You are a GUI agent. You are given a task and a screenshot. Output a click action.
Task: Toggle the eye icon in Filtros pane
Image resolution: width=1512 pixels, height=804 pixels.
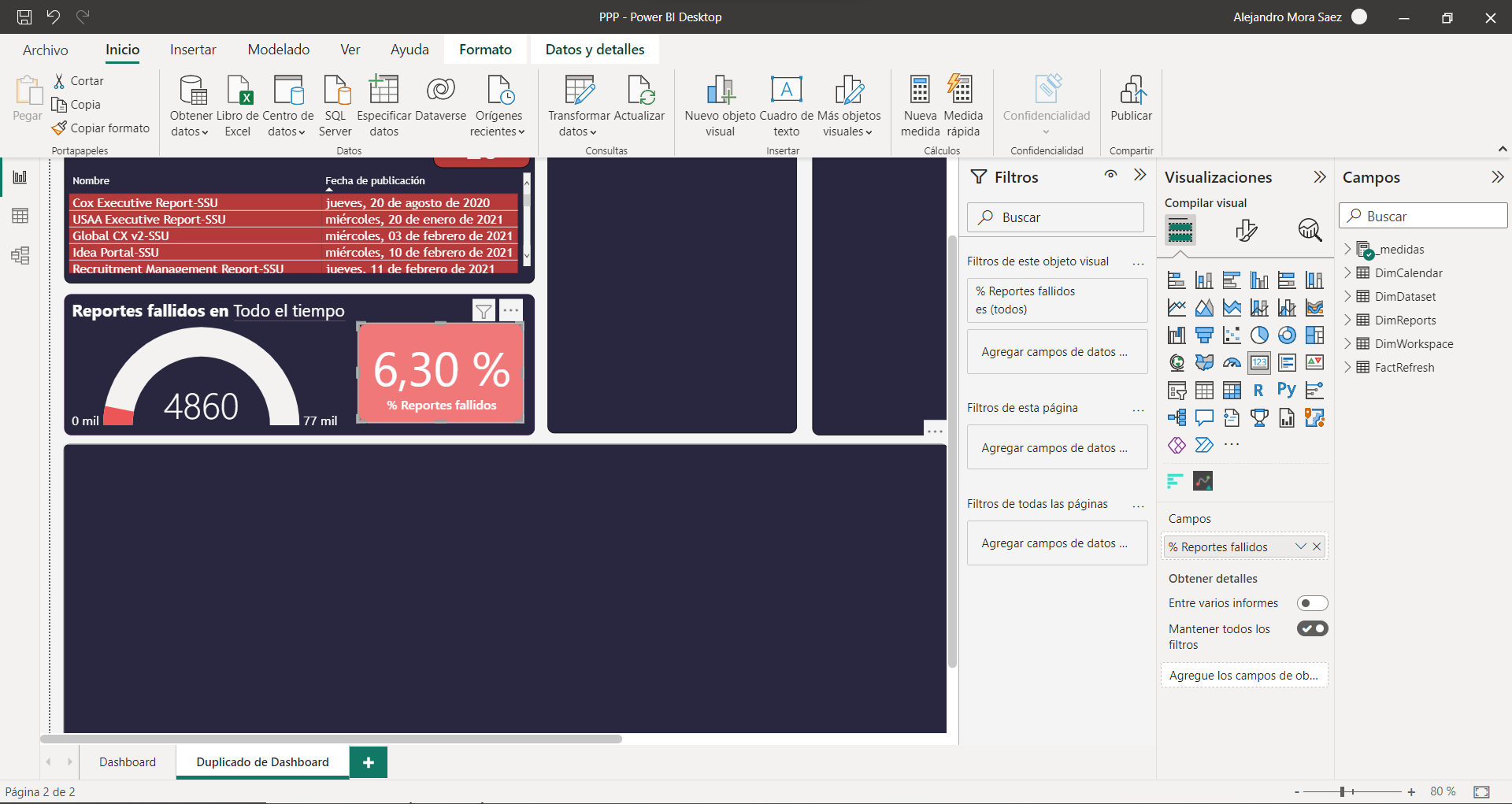(x=1110, y=175)
